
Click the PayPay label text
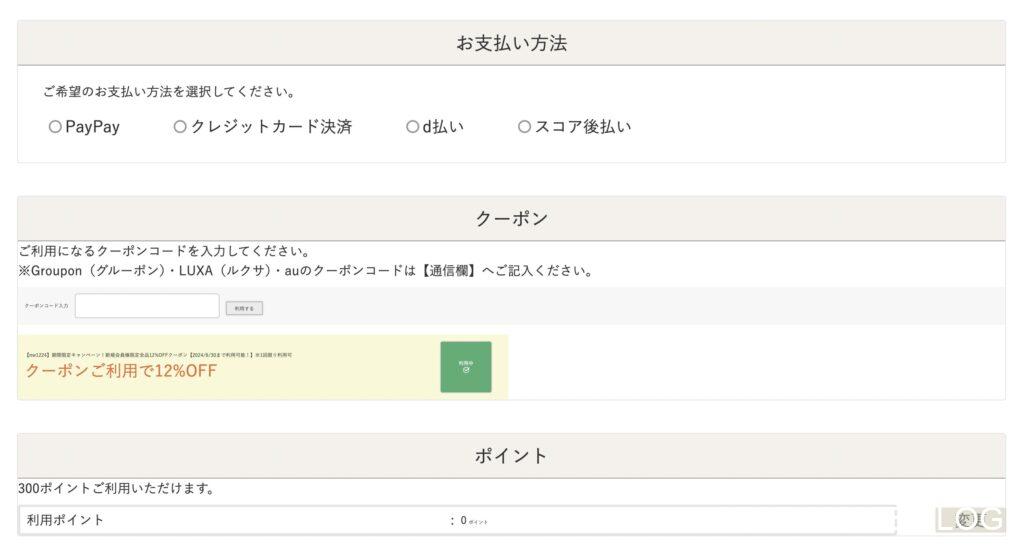[x=92, y=127]
